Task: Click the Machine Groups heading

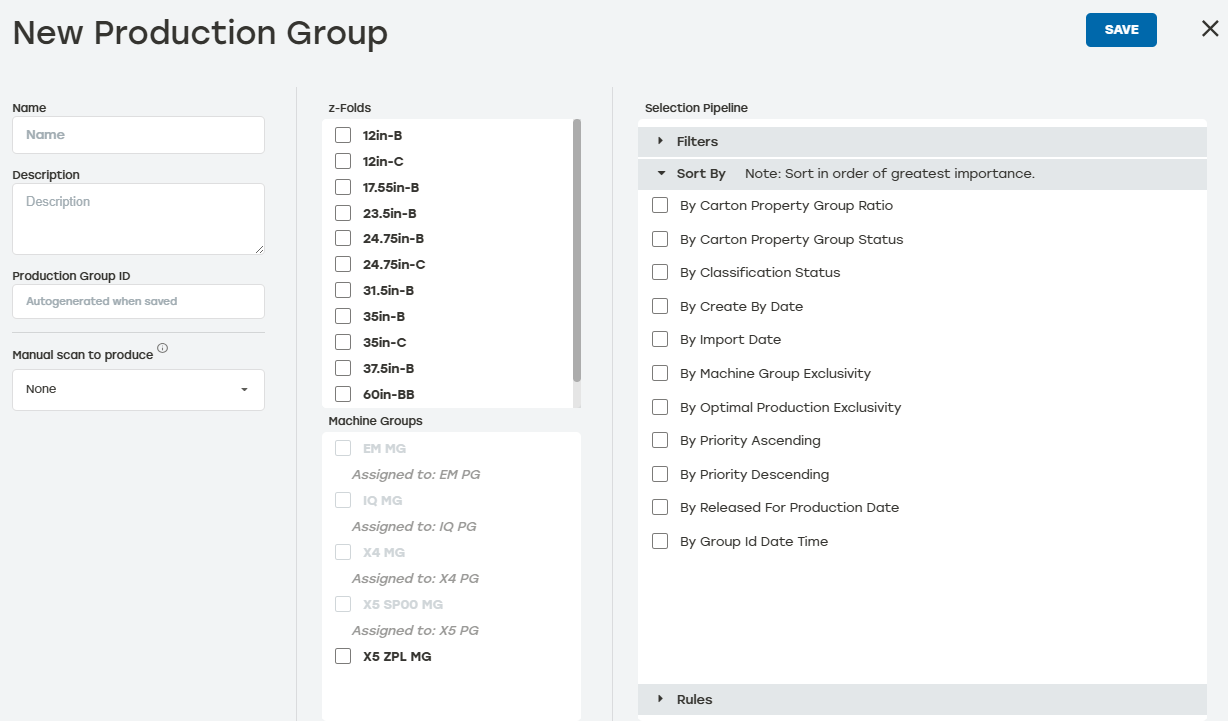Action: pyautogui.click(x=375, y=421)
